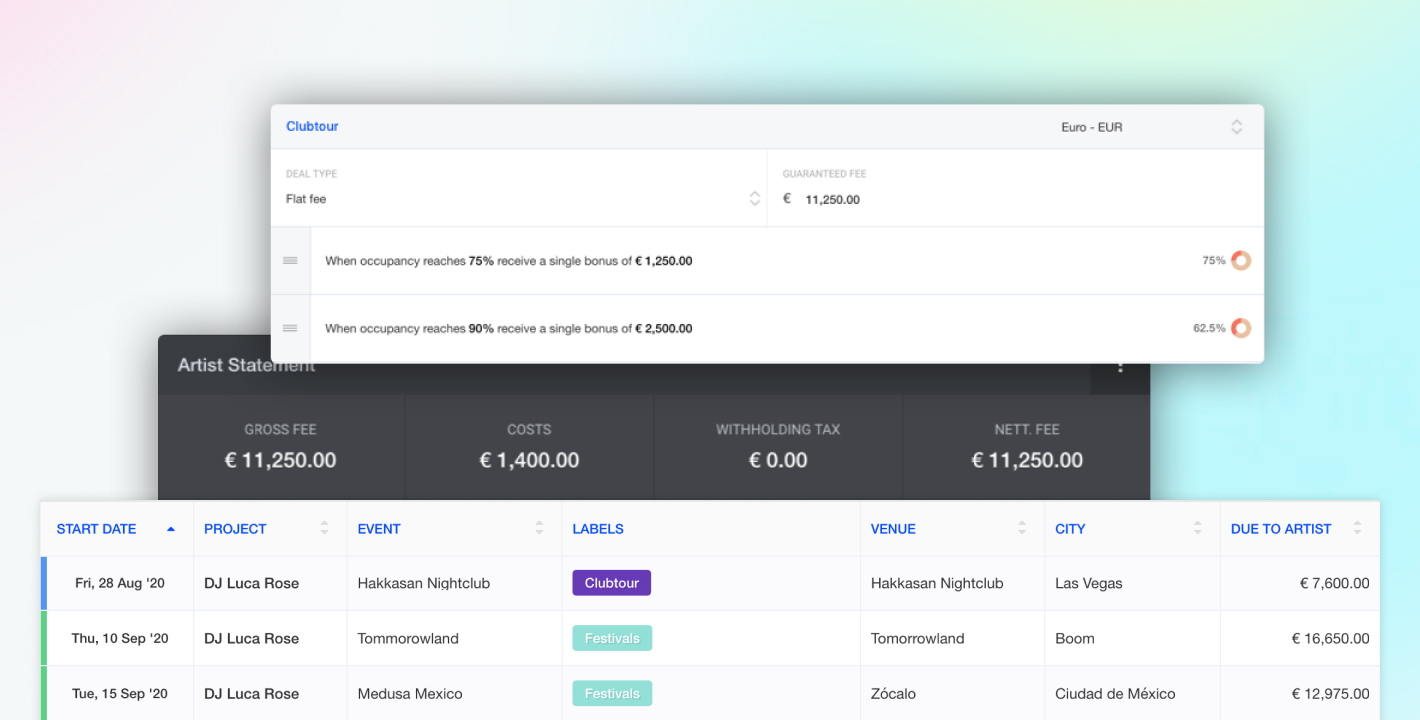Click the drag handle beside the 90% bonus rule
The height and width of the screenshot is (720, 1420).
coord(291,327)
